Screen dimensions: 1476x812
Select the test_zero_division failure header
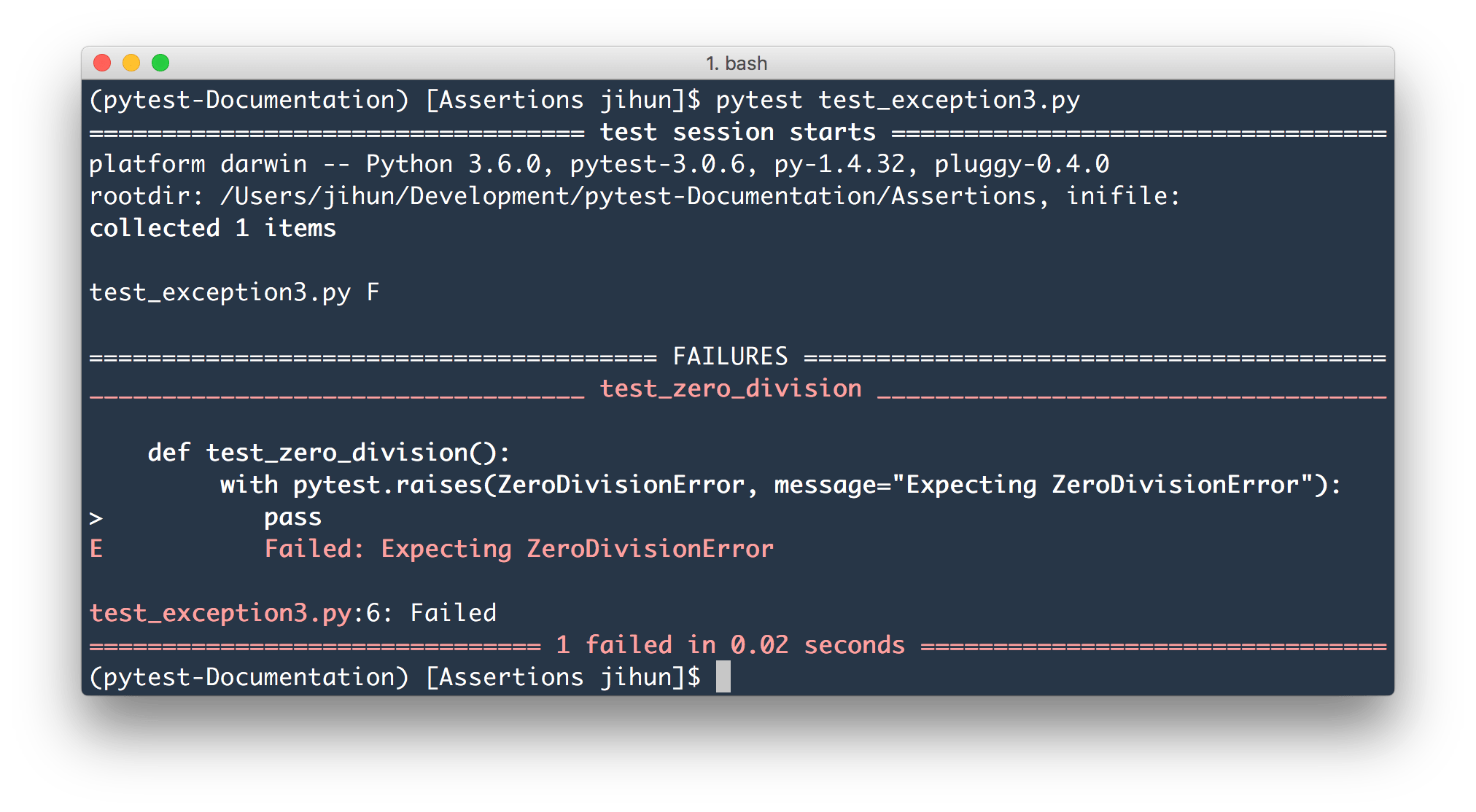pyautogui.click(x=729, y=388)
